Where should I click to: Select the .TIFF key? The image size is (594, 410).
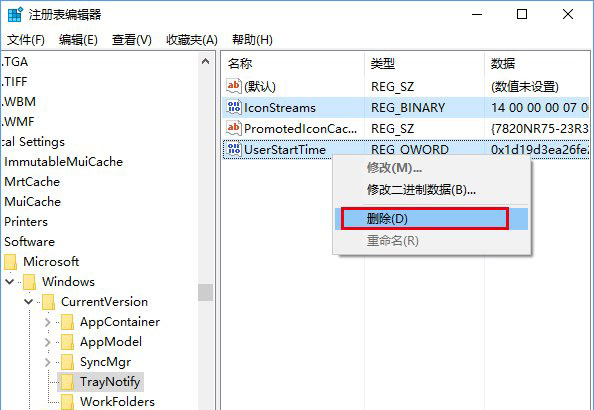(14, 82)
